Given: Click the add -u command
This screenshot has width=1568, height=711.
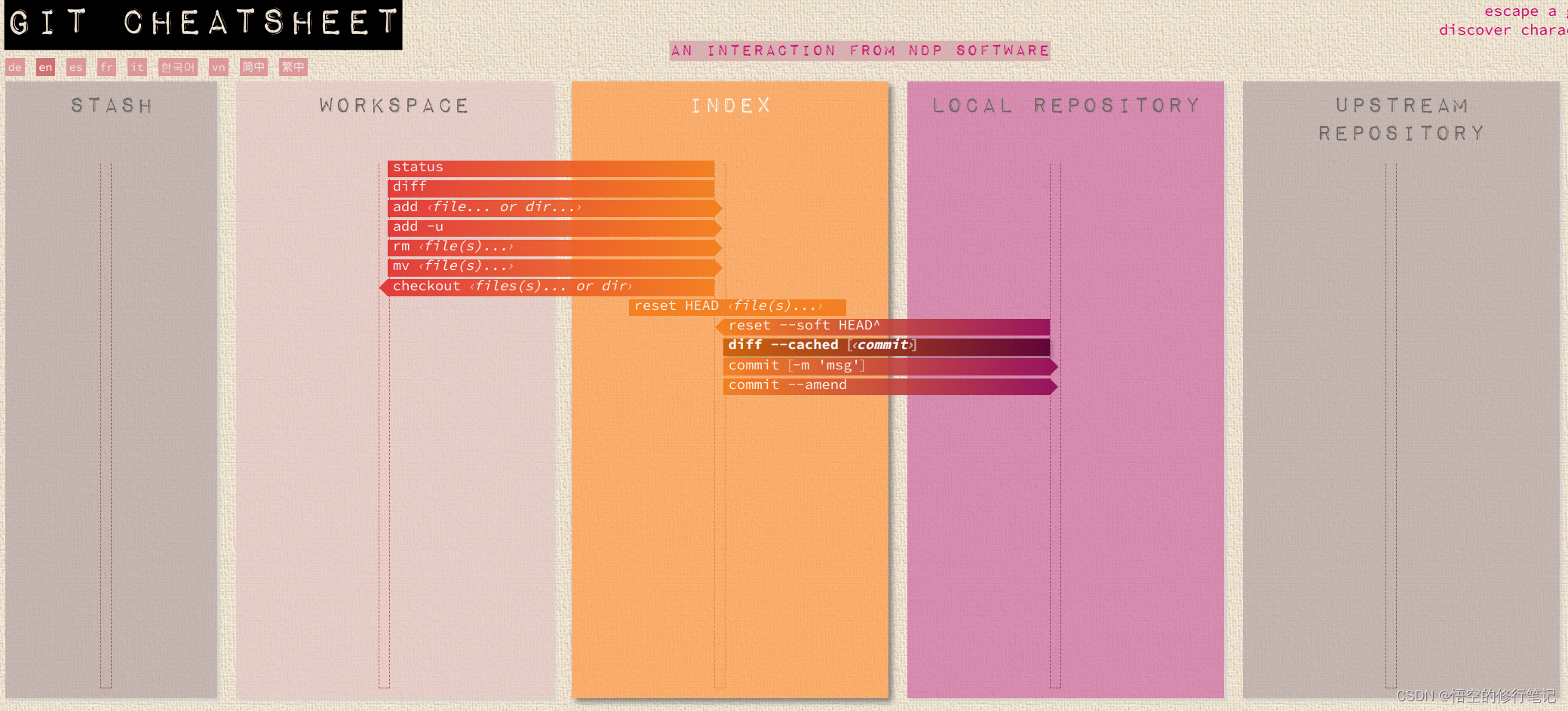Looking at the screenshot, I should [x=554, y=227].
